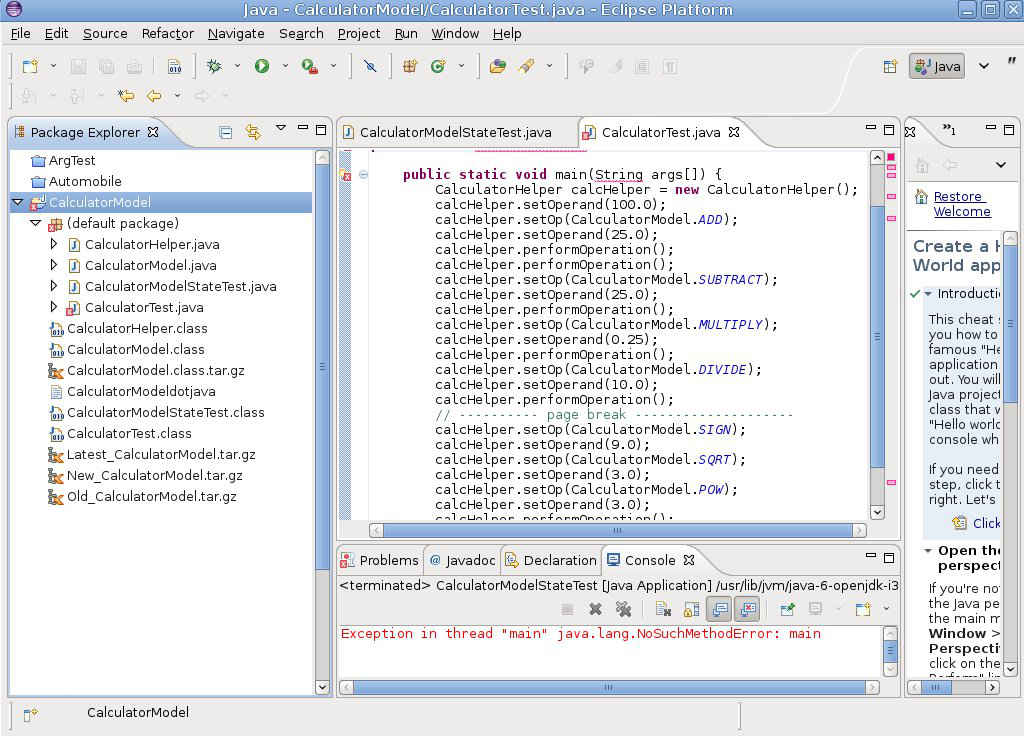The height and width of the screenshot is (736, 1024).
Task: Switch to the Java perspective button
Action: [x=937, y=66]
